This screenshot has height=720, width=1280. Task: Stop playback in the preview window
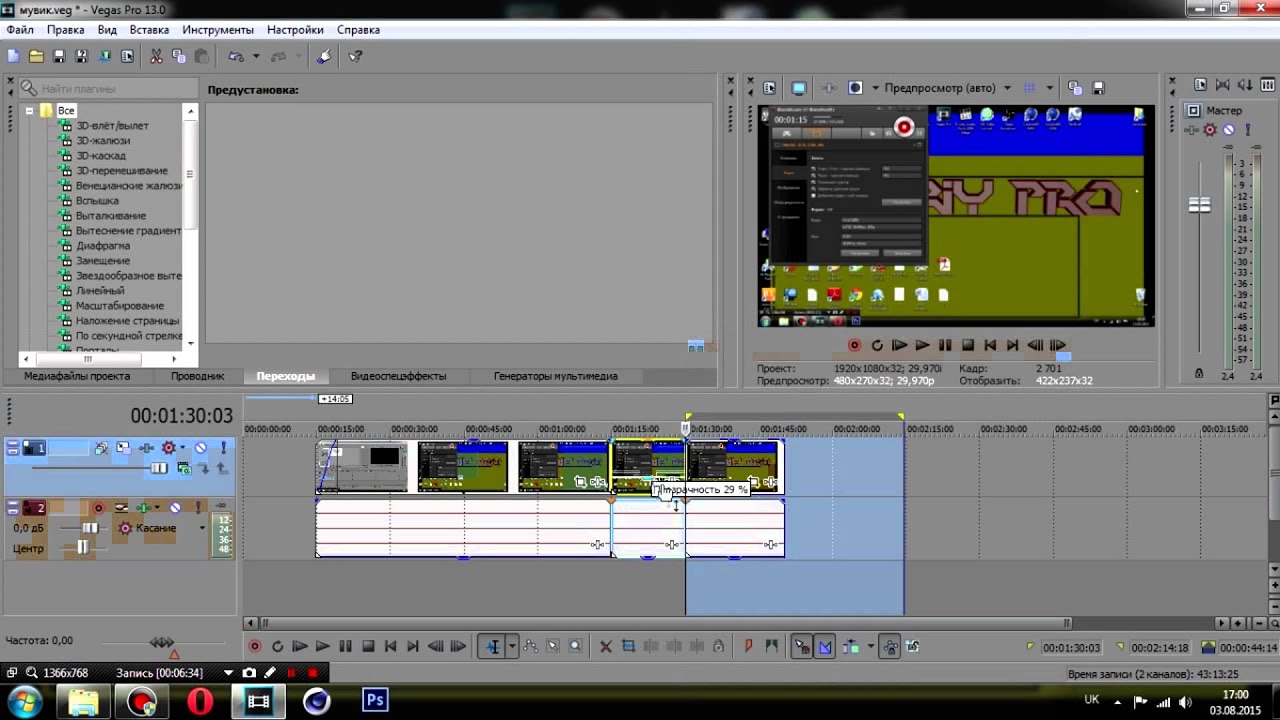click(x=968, y=345)
